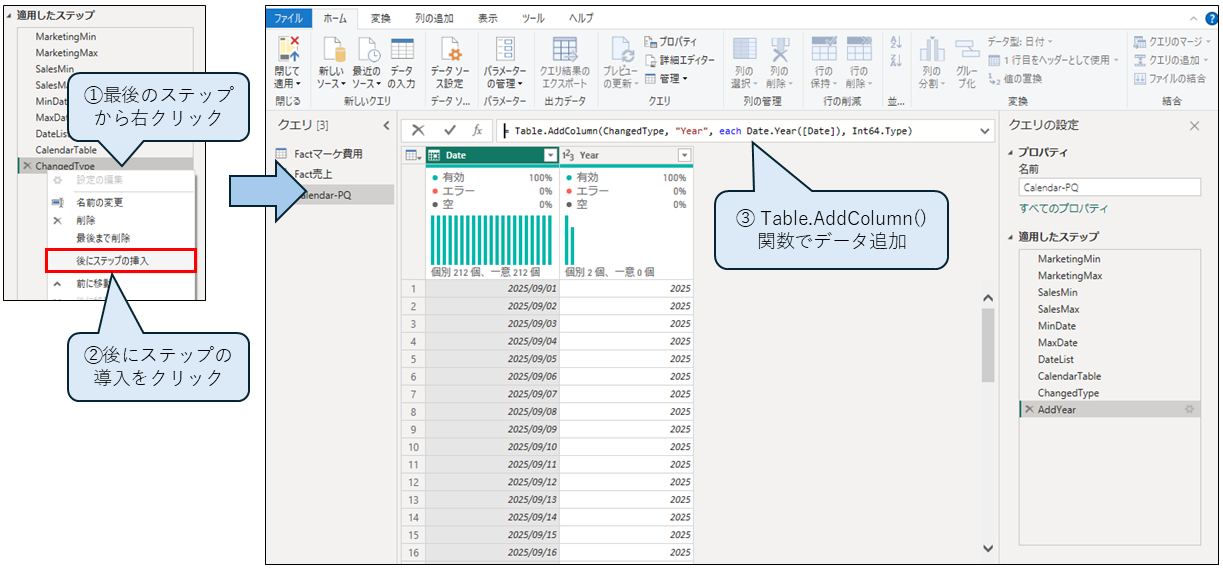Click the gear icon beside AddYear step
This screenshot has width=1223, height=568.
(x=1189, y=410)
